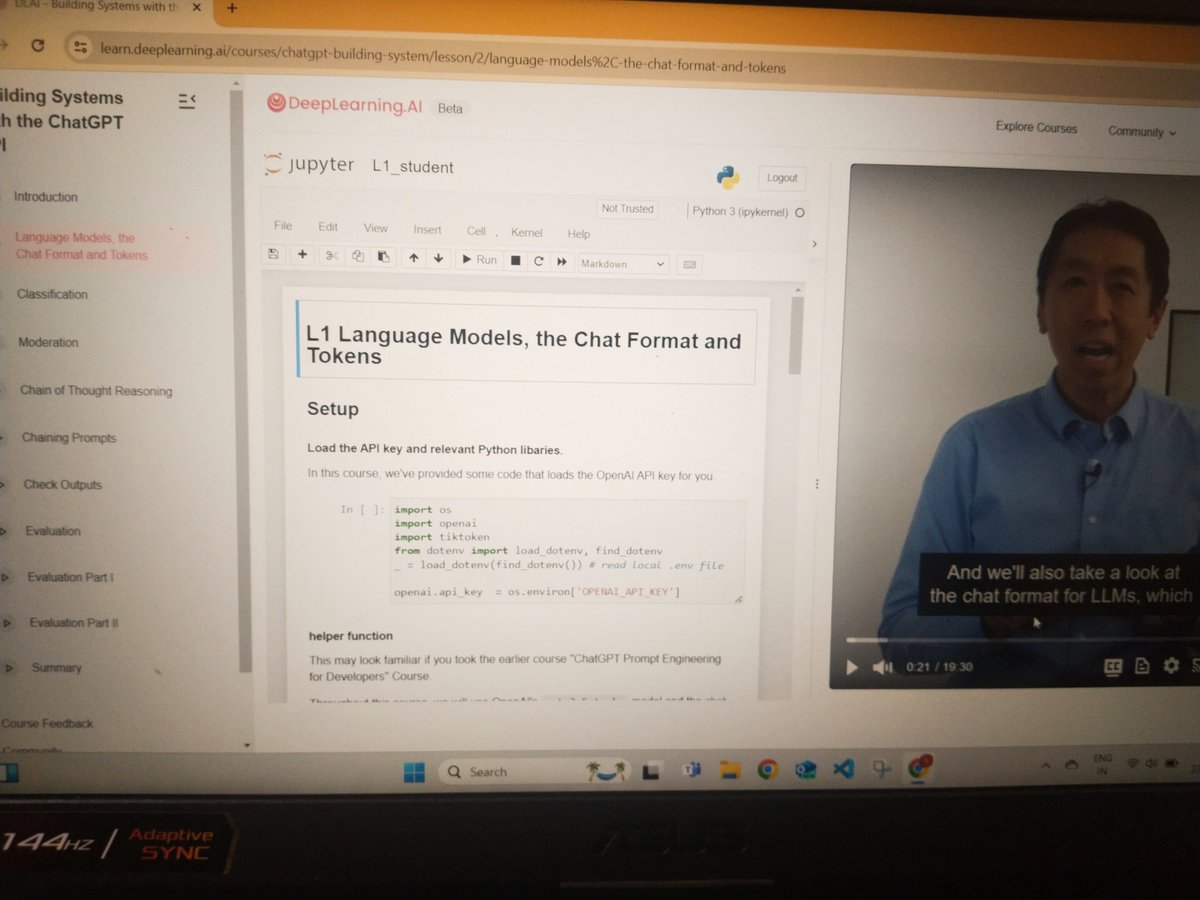Image resolution: width=1200 pixels, height=900 pixels.
Task: Interrupt the kernel with stop square icon
Action: 516,261
